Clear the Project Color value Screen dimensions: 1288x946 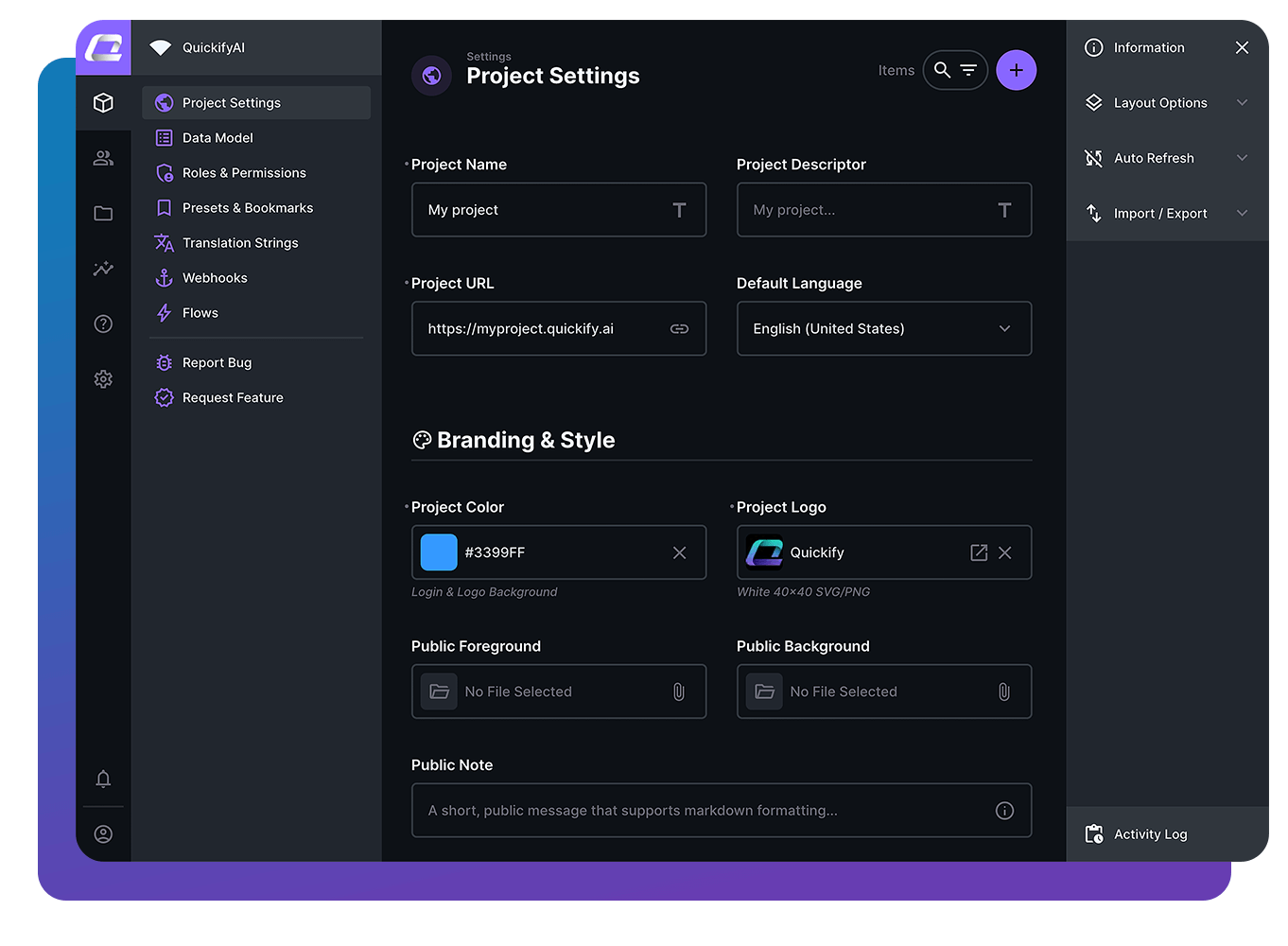[x=679, y=552]
